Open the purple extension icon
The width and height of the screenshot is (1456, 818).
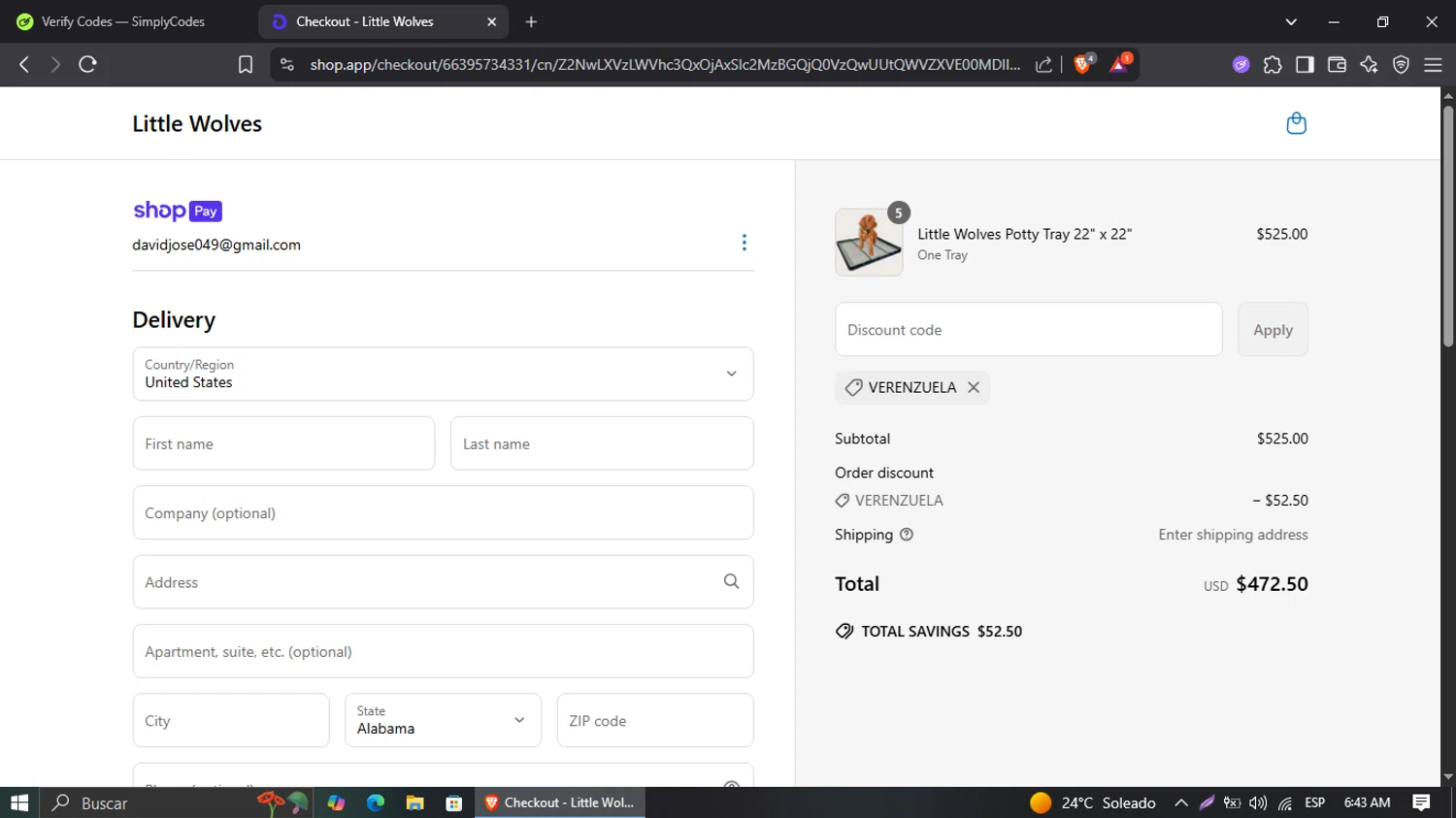(x=1241, y=64)
